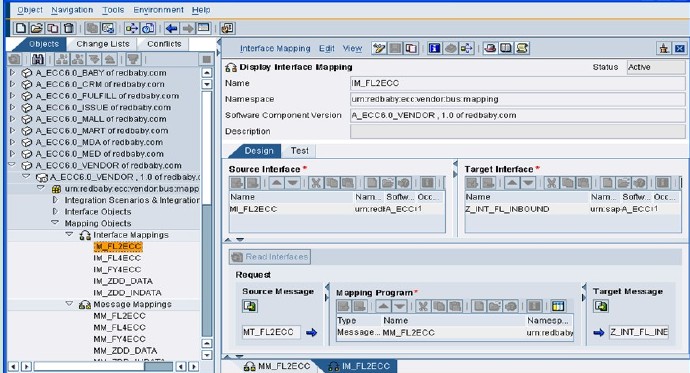Open the View menu in mapping editor
This screenshot has height=373, width=690.
coord(352,48)
